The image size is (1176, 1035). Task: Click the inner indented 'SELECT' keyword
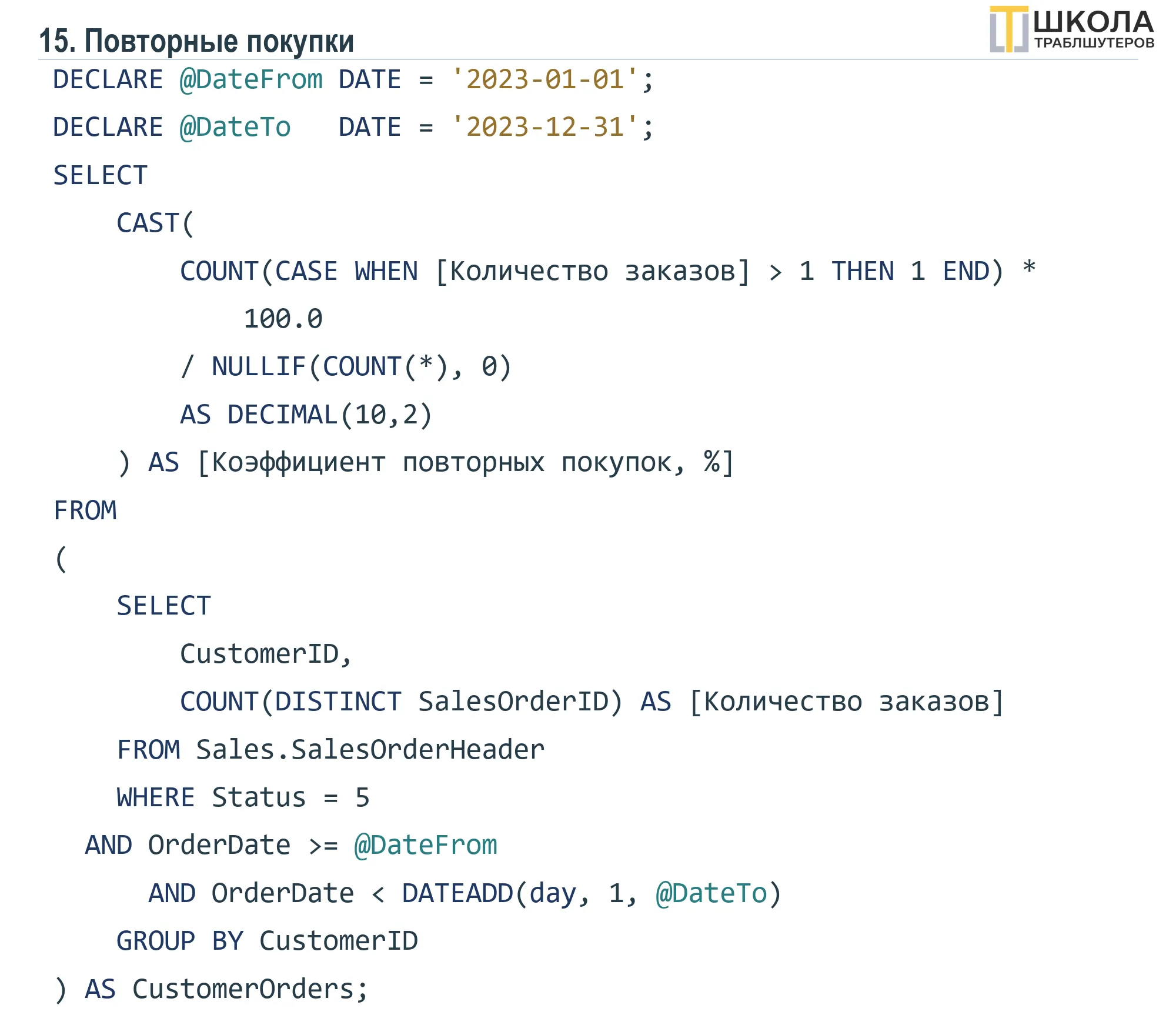[x=163, y=606]
